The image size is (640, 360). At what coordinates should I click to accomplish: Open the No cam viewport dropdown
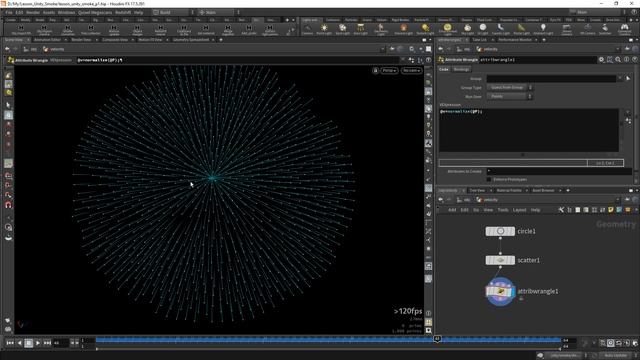point(411,71)
